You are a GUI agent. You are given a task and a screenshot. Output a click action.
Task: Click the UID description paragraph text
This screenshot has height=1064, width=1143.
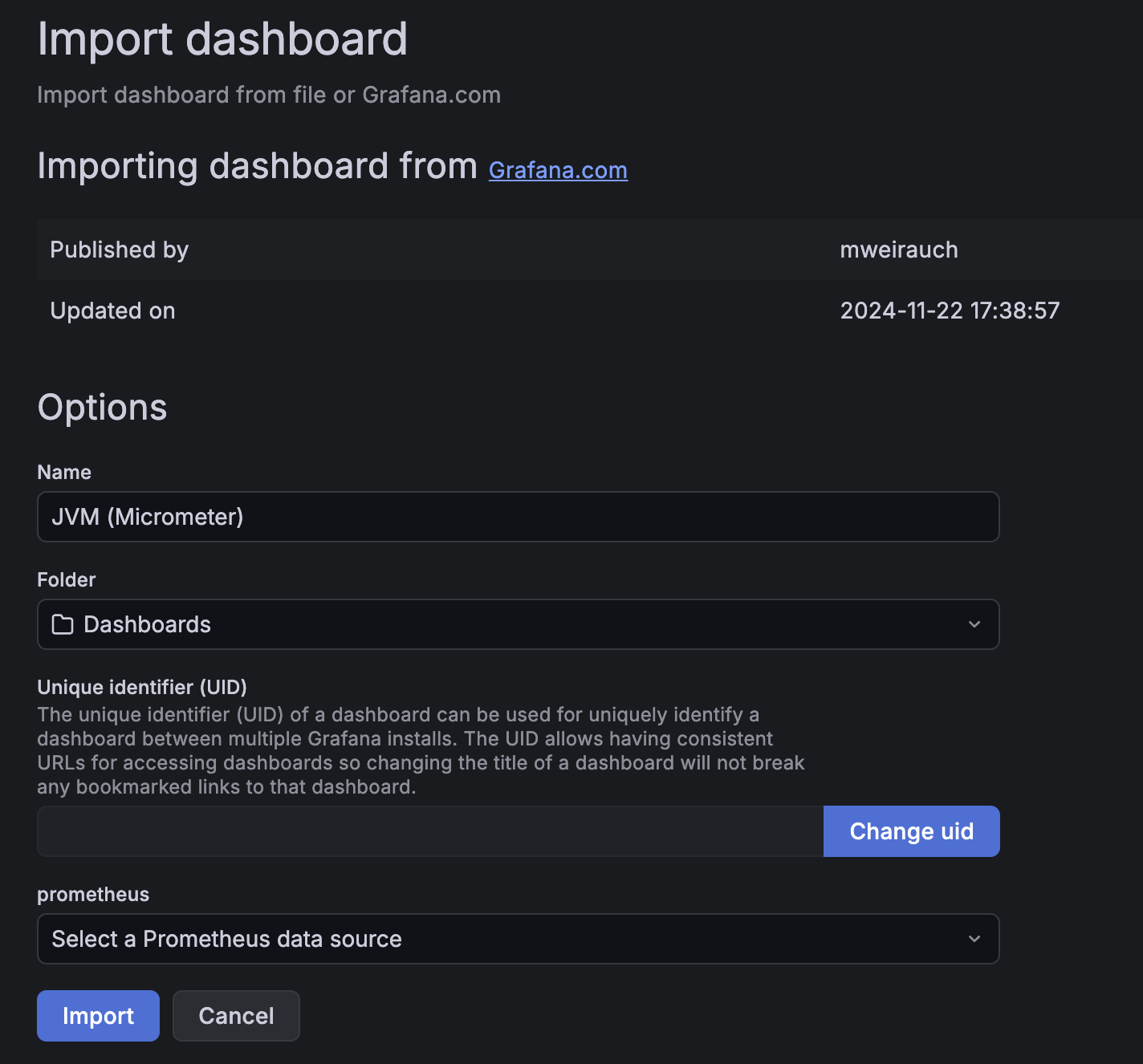[421, 750]
